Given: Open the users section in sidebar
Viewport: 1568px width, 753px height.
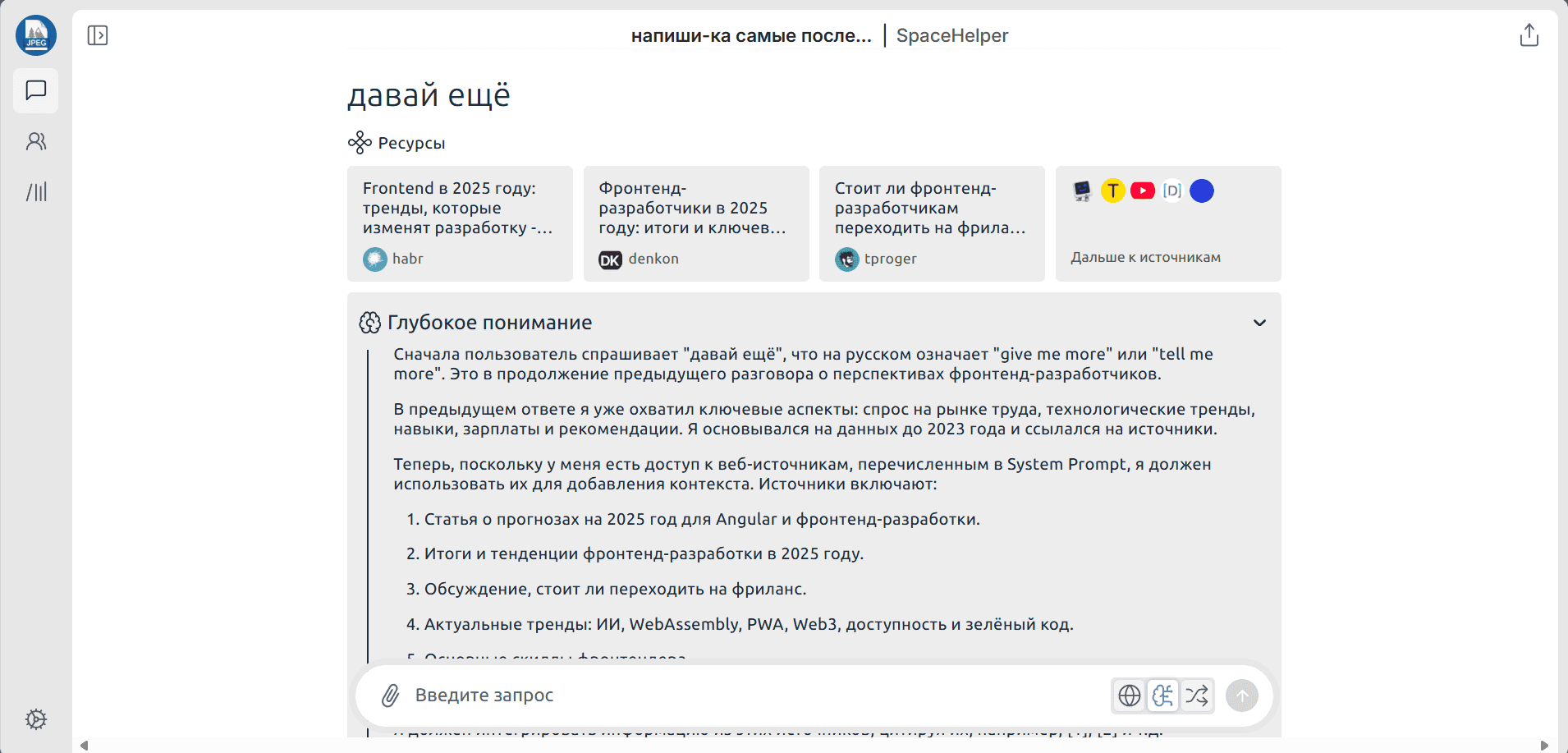Looking at the screenshot, I should pyautogui.click(x=36, y=142).
